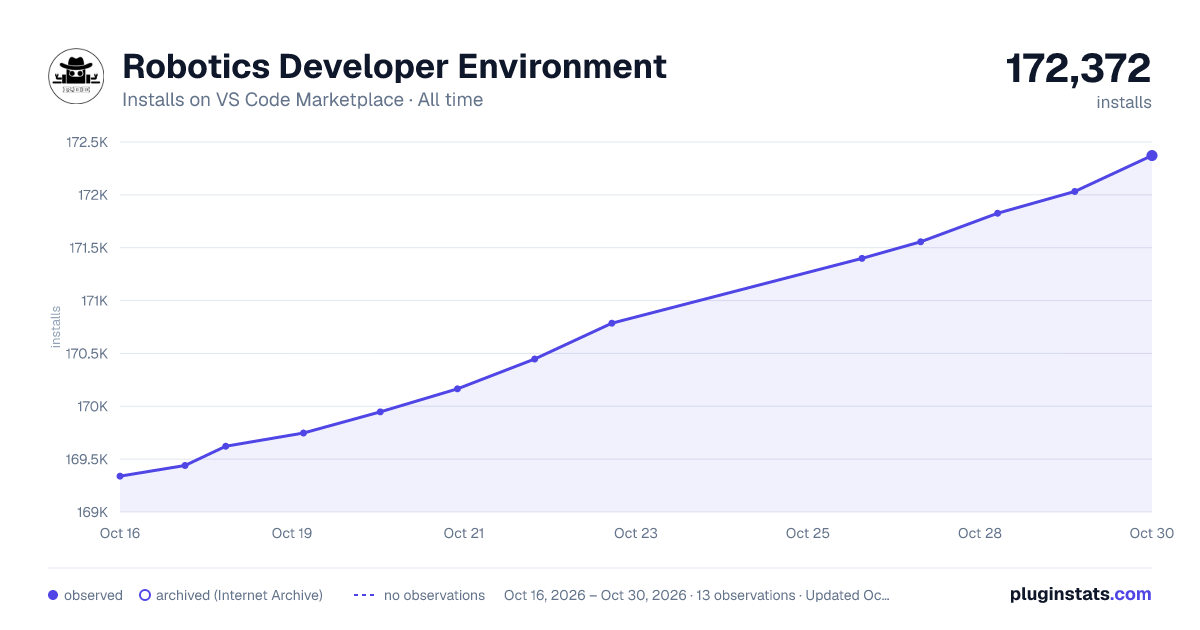
Task: Click the 171K y-axis label
Action: coord(93,300)
